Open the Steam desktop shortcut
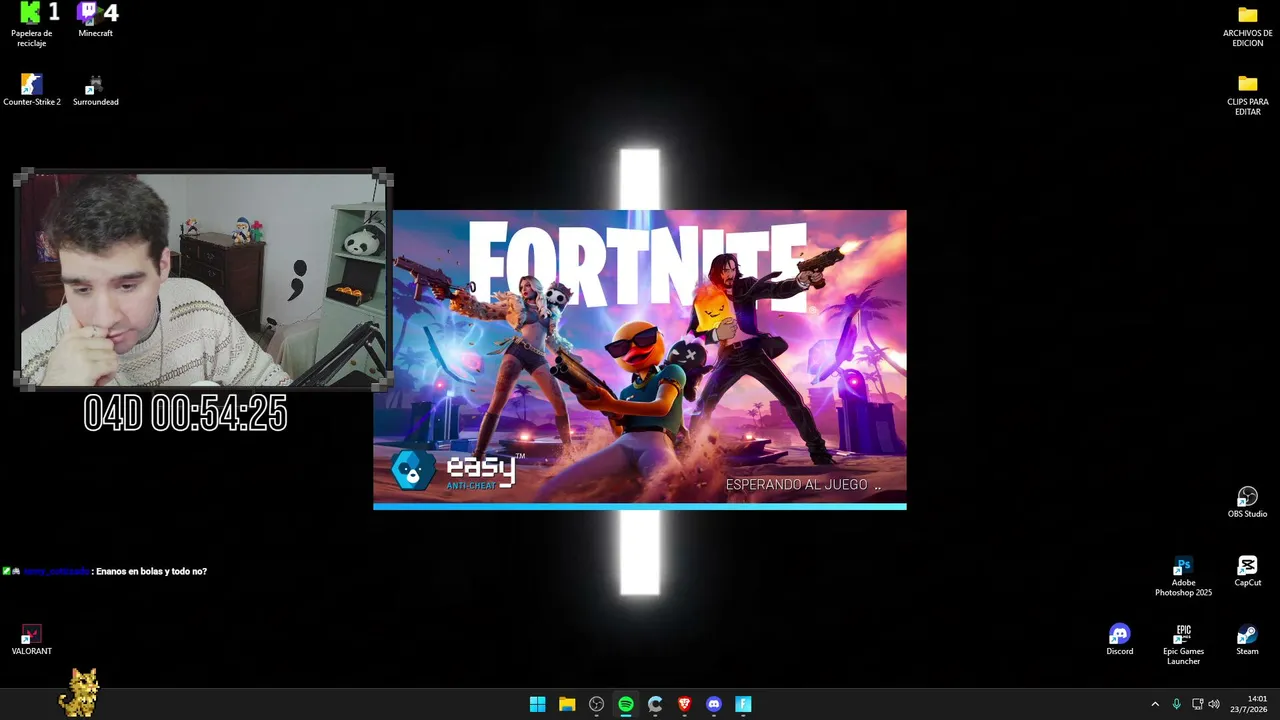 1247,640
